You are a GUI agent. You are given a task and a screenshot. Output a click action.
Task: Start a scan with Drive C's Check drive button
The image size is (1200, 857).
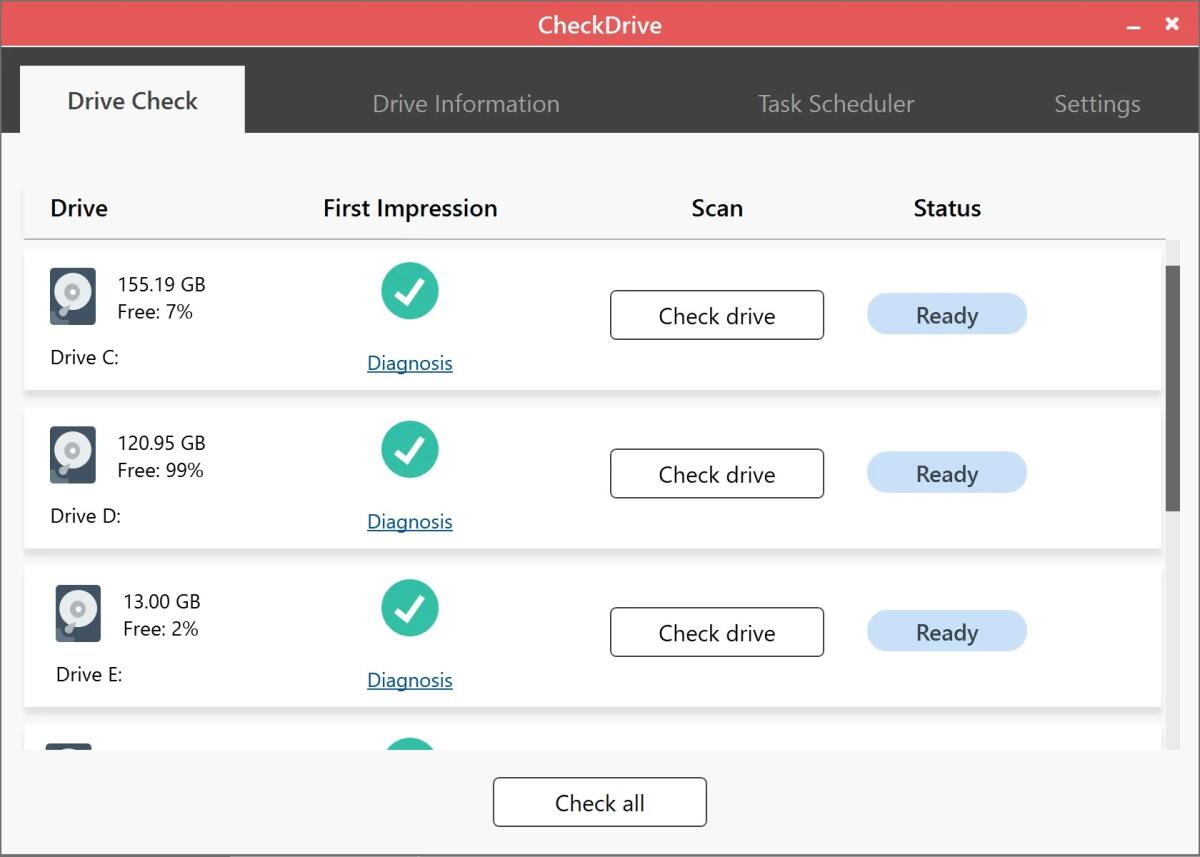716,315
